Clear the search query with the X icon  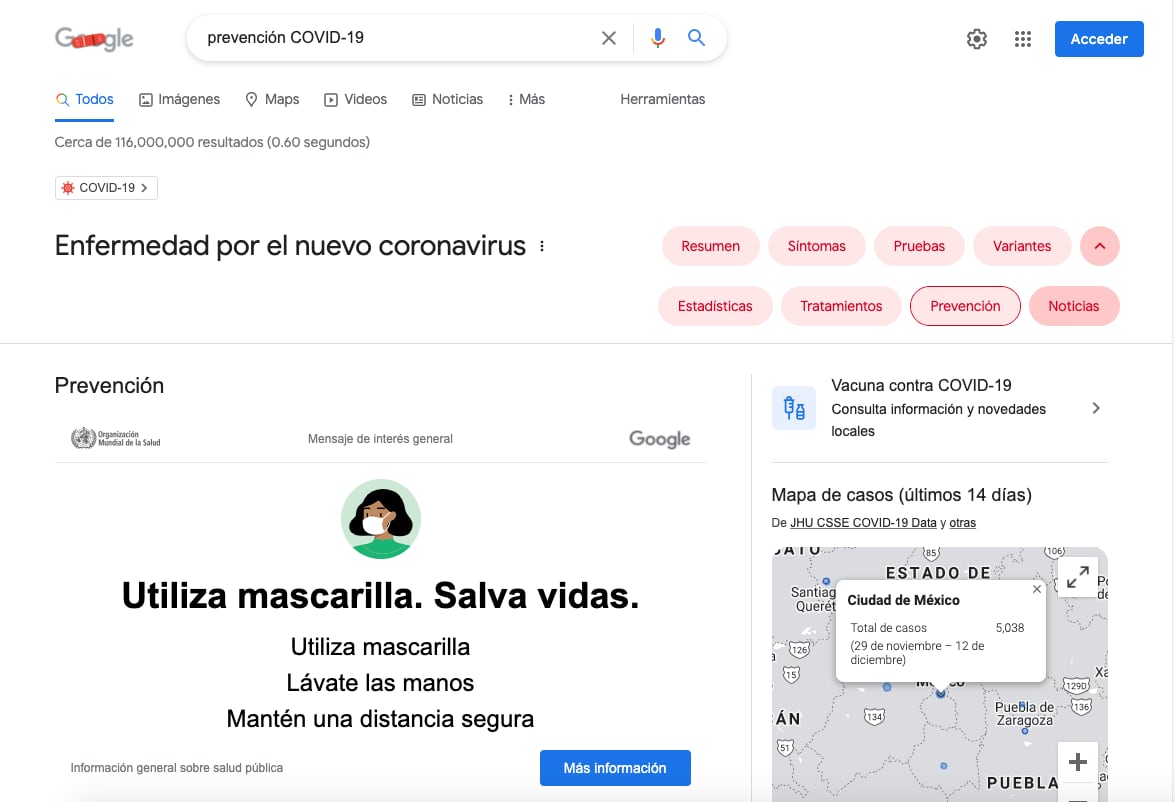(609, 37)
